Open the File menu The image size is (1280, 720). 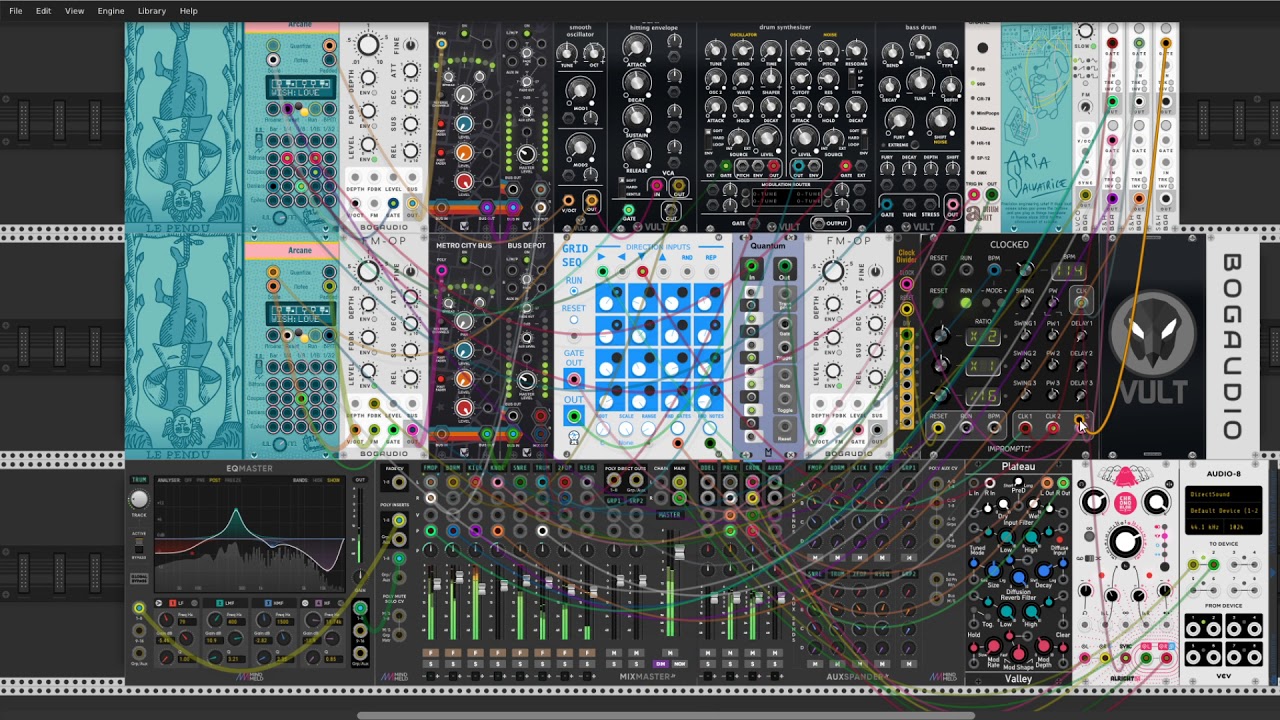point(16,11)
